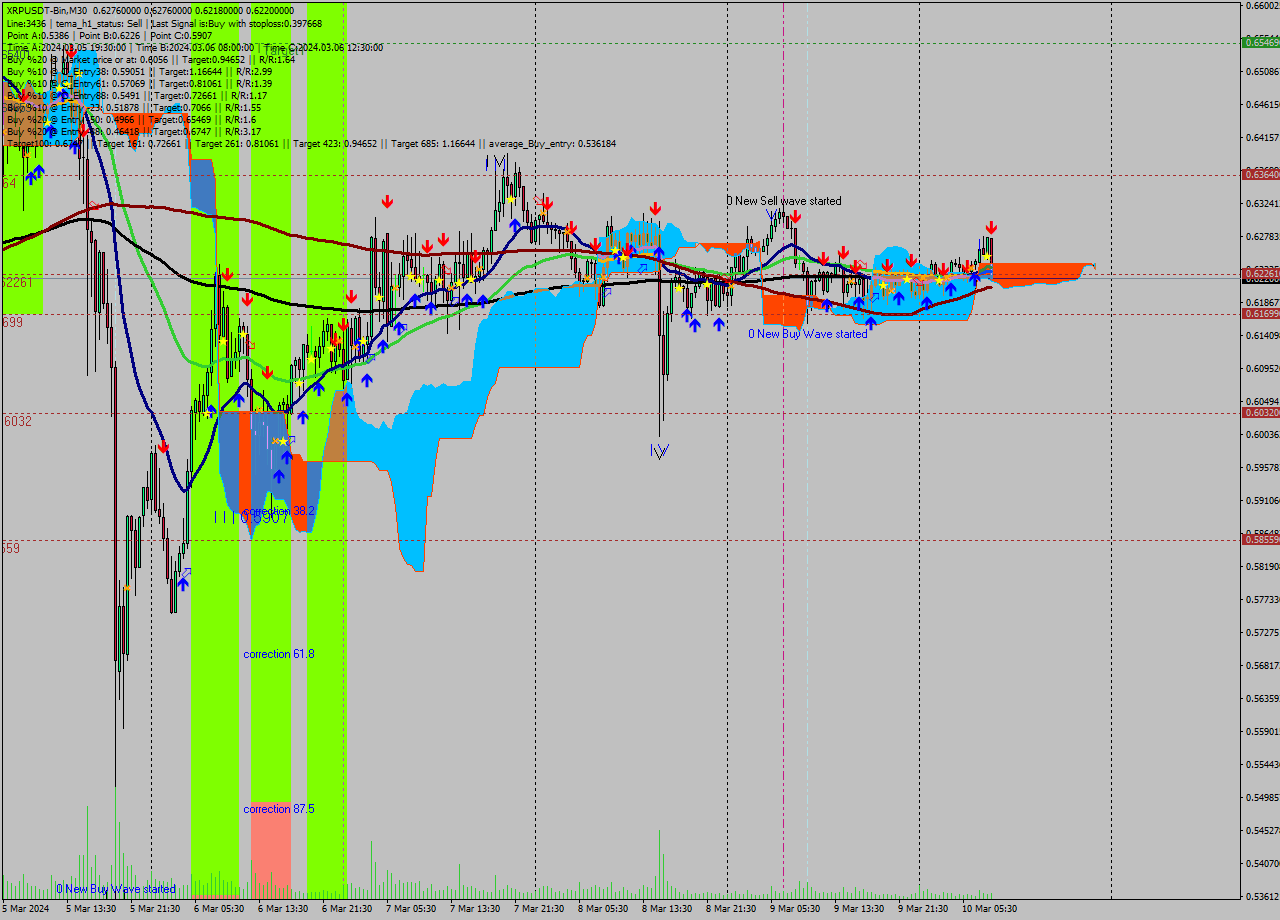Click the bottom-left '0 New Buy Wave started' label
Image resolution: width=1280 pixels, height=920 pixels.
(x=116, y=889)
